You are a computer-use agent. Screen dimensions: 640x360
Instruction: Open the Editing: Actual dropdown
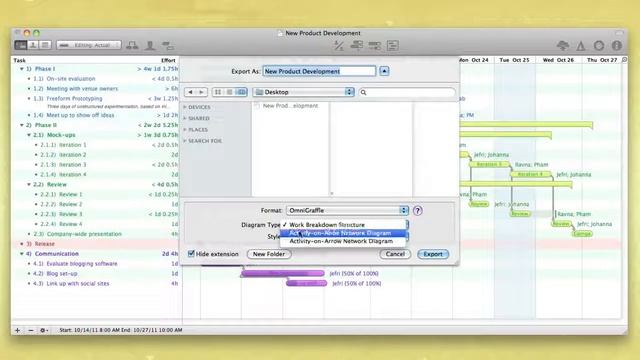89,45
